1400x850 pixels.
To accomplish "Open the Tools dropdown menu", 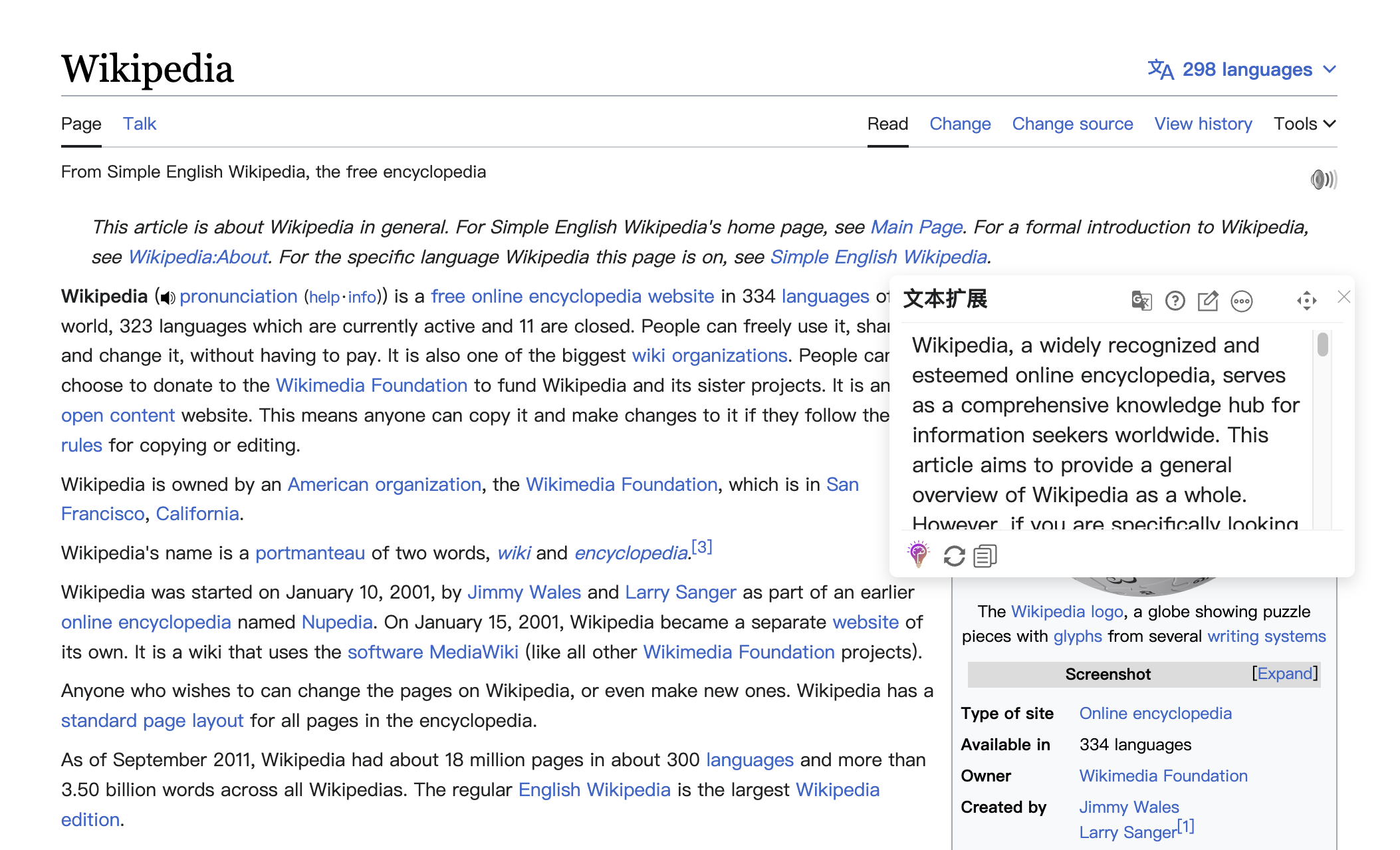I will coord(1303,124).
